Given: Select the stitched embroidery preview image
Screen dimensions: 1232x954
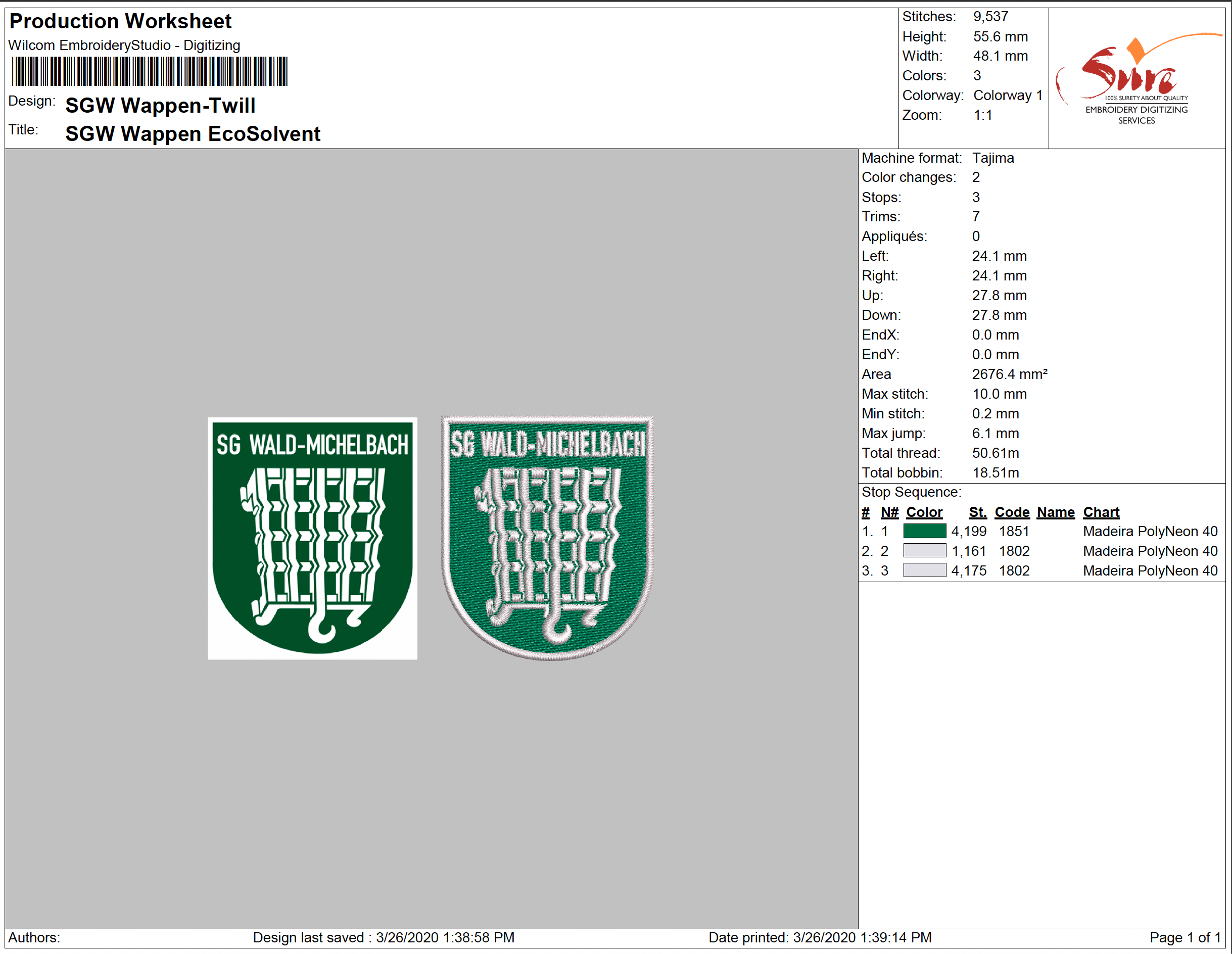Looking at the screenshot, I should coord(547,538).
